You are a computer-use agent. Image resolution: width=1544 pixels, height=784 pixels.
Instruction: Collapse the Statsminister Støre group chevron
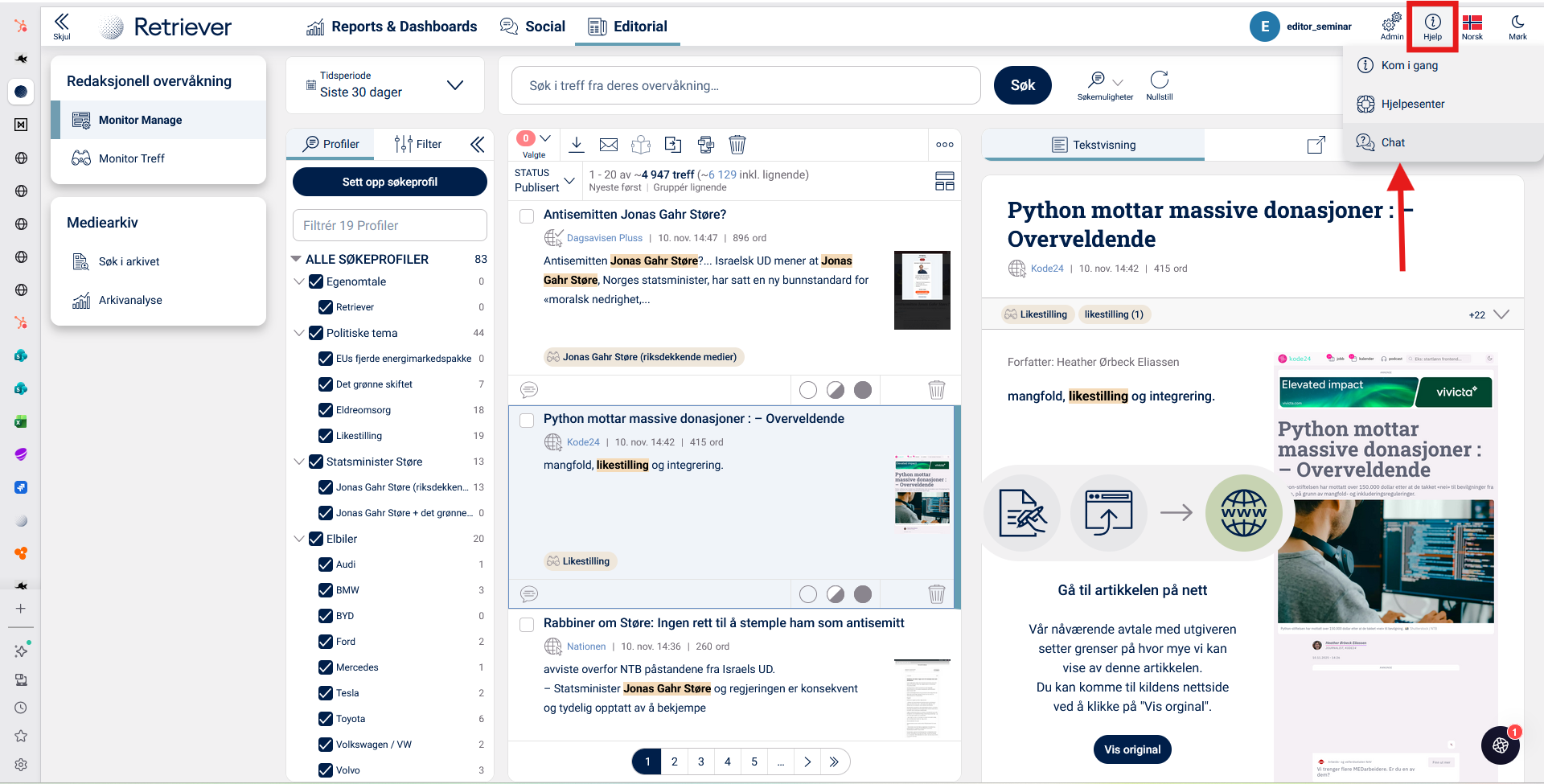pos(299,462)
